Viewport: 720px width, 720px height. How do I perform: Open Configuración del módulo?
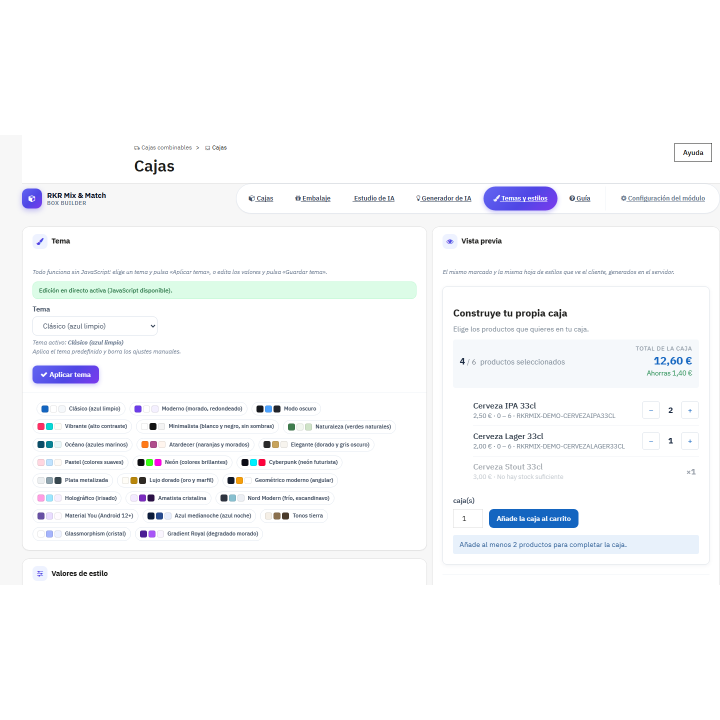click(x=663, y=198)
